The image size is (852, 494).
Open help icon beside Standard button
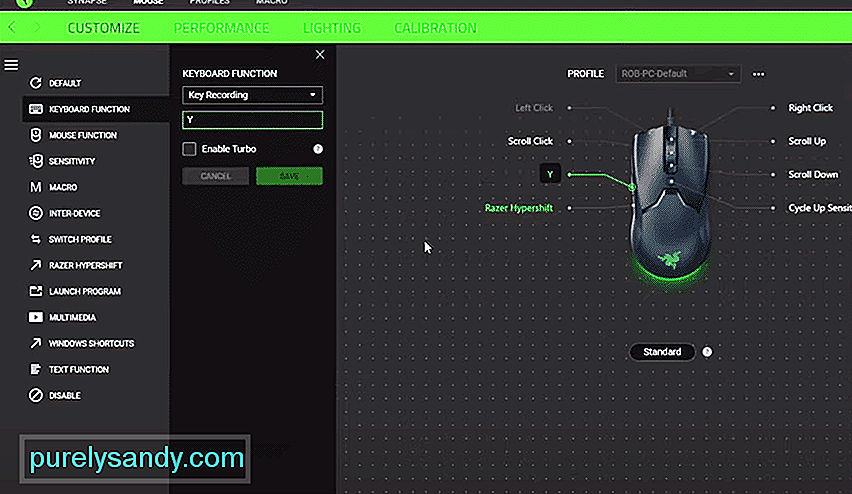707,352
